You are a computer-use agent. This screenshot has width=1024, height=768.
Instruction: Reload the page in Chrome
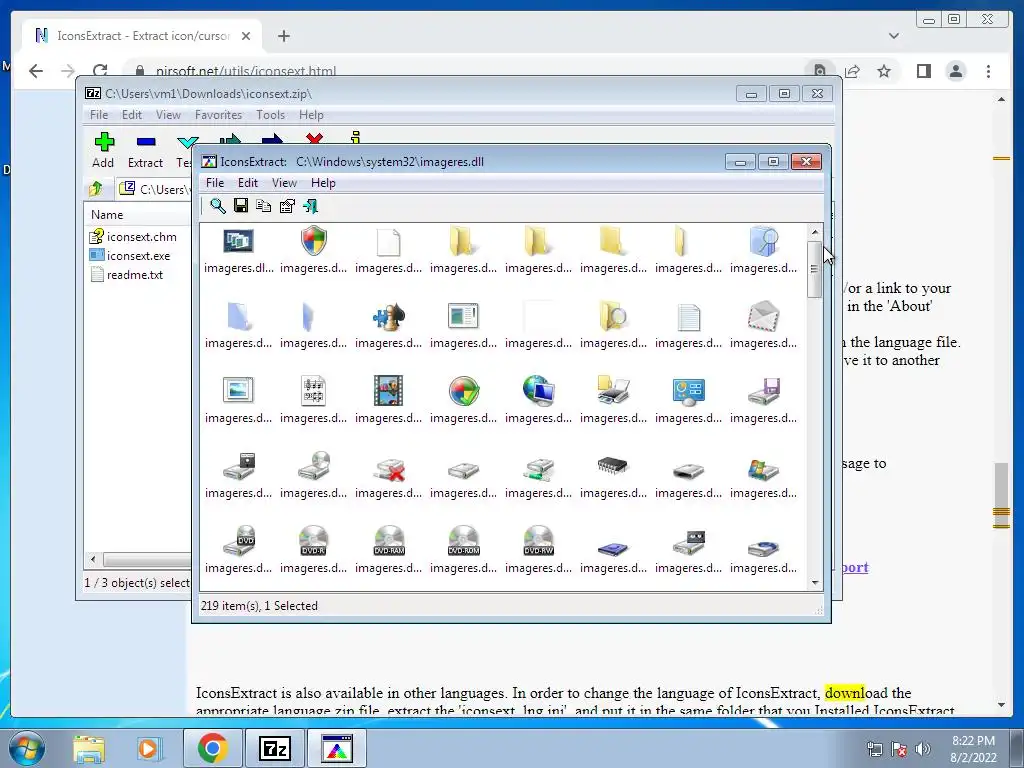pyautogui.click(x=100, y=71)
